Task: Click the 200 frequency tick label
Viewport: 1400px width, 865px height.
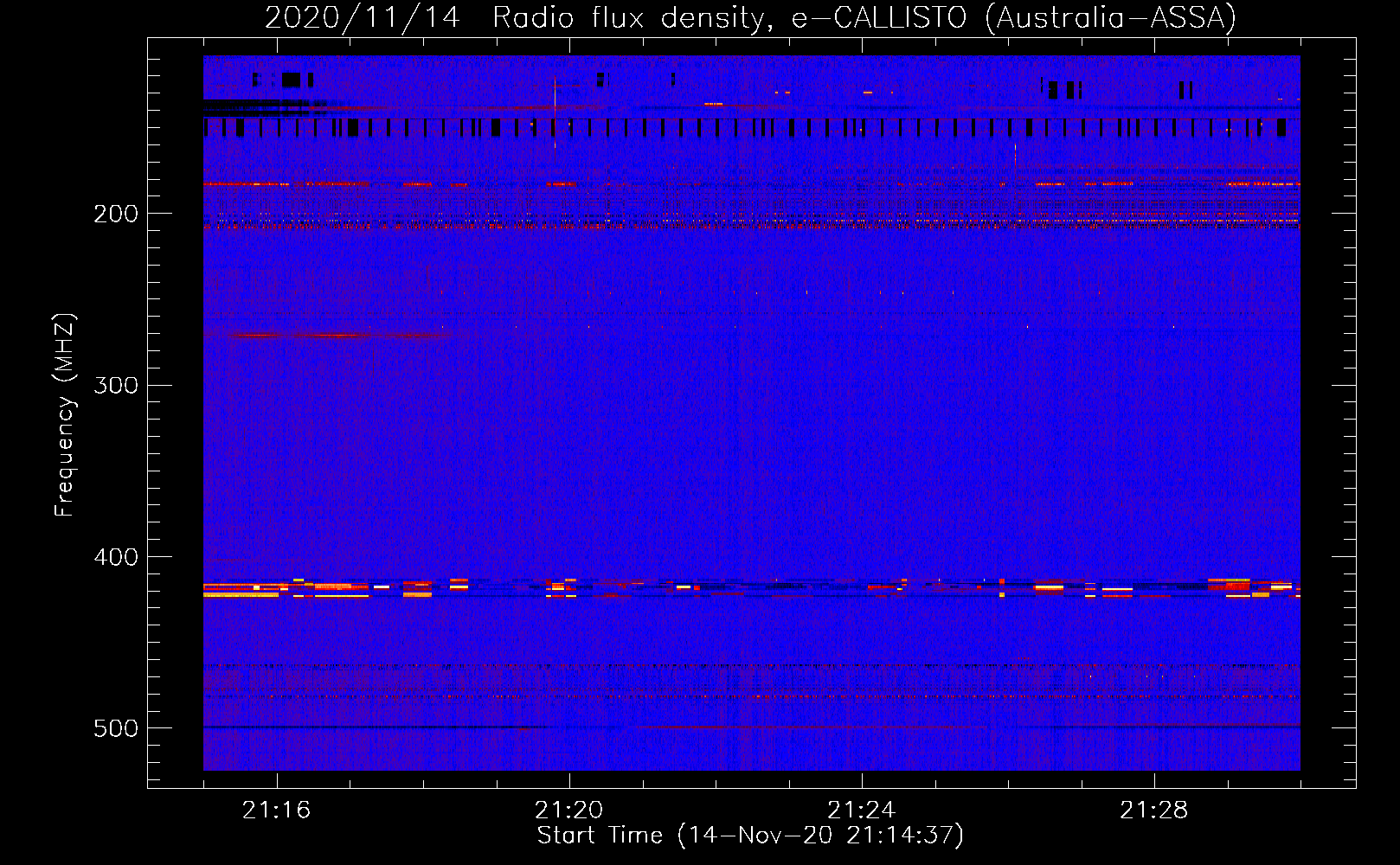Action: pyautogui.click(x=116, y=214)
